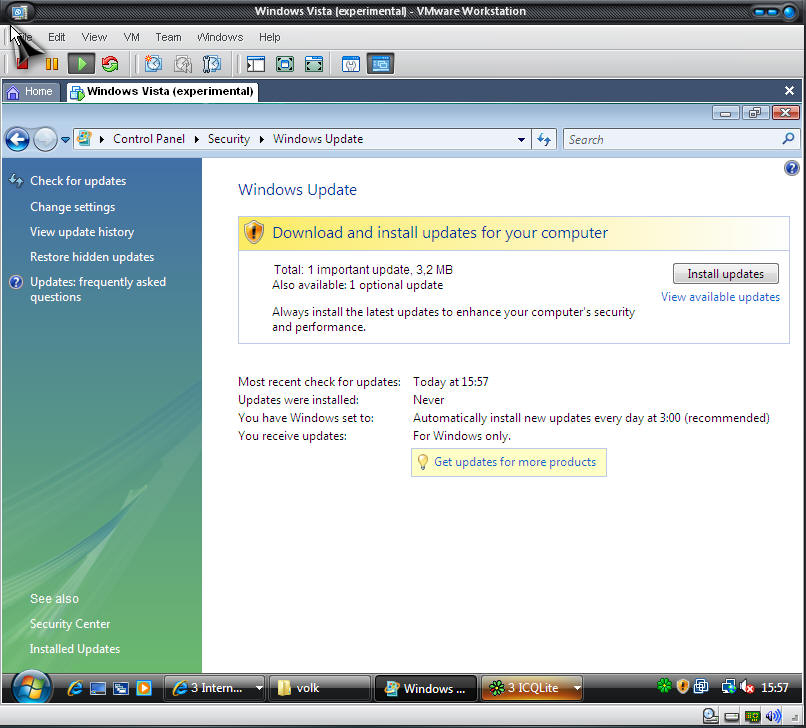Click Show desktop quick launch icon
The image size is (806, 728).
[x=98, y=688]
